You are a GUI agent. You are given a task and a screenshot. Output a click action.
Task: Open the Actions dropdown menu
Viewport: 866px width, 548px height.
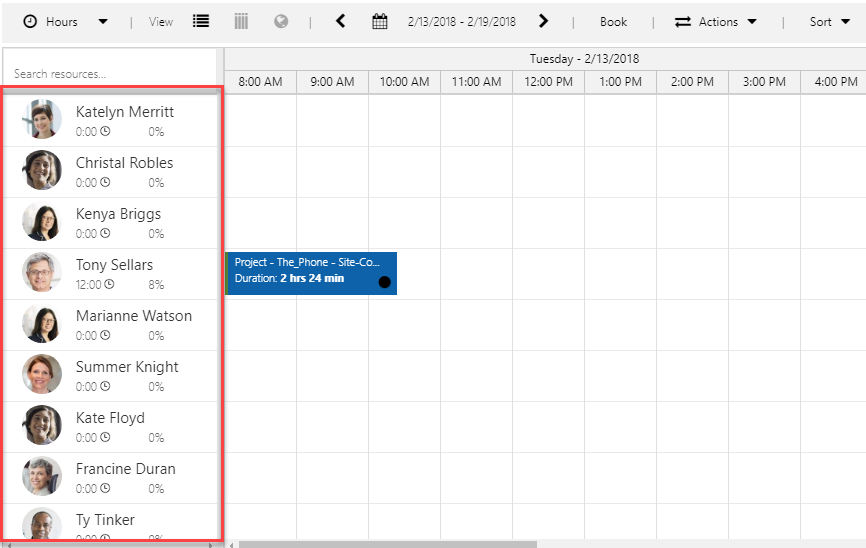716,21
